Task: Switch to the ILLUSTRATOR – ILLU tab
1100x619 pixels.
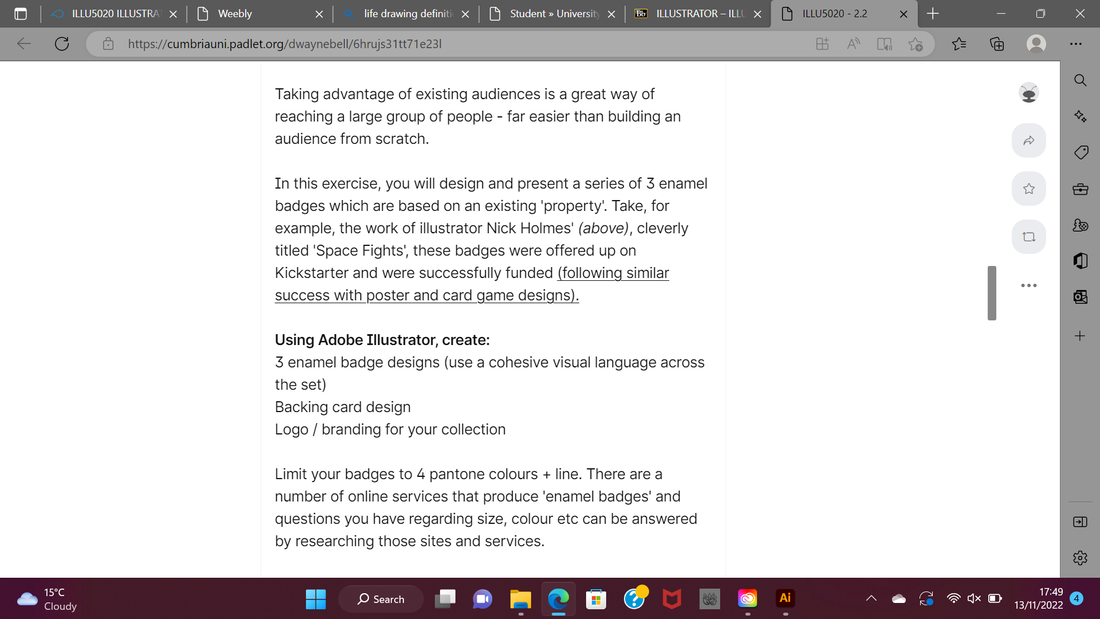Action: (697, 13)
